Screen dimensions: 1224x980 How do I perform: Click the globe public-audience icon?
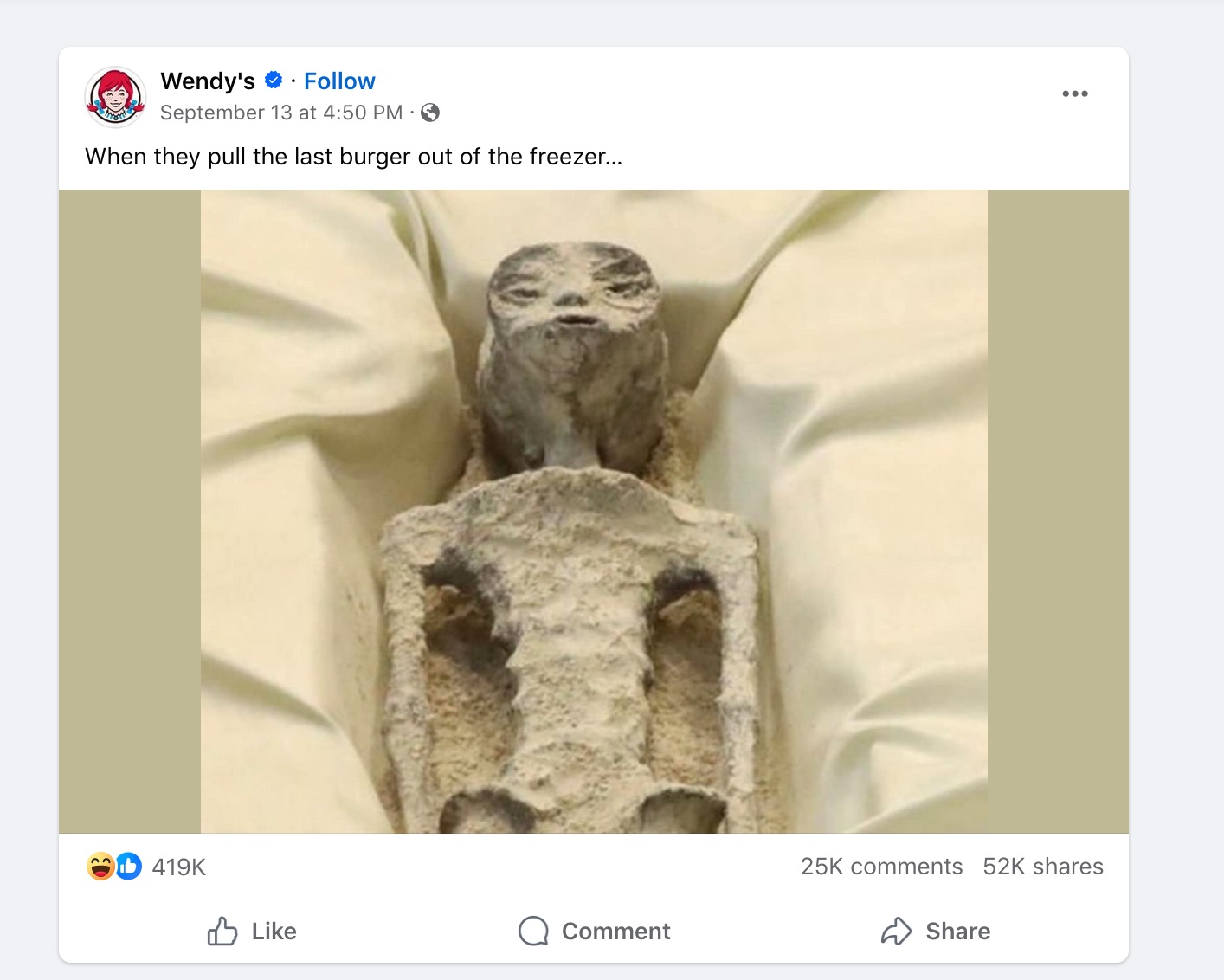pos(430,113)
